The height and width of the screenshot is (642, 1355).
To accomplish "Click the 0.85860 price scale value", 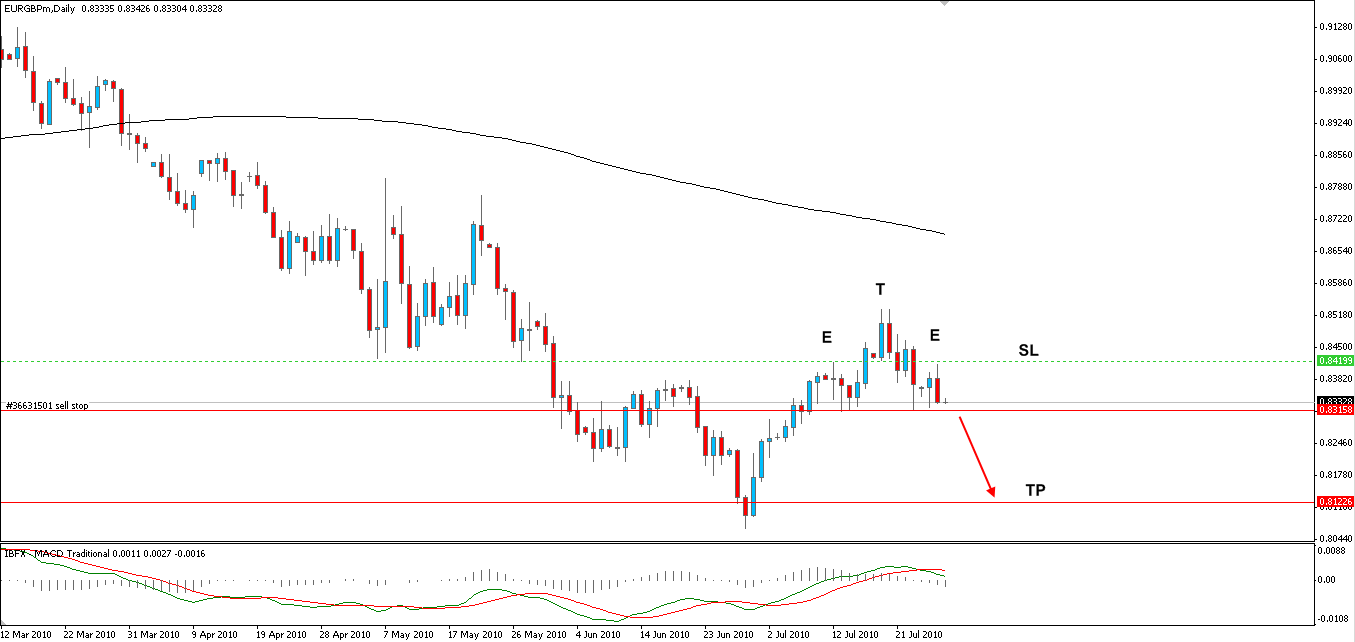I will click(1336, 283).
